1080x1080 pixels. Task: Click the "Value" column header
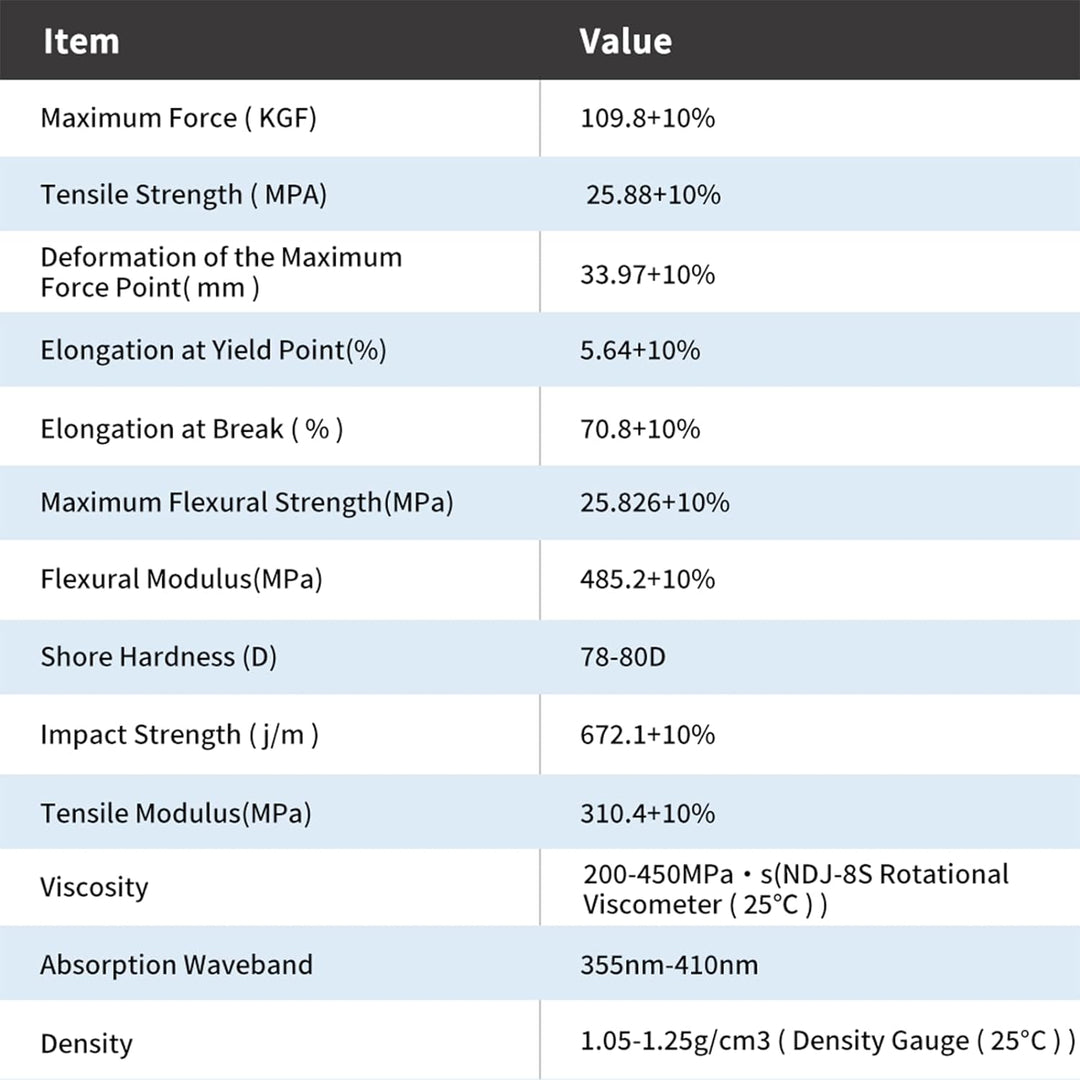tap(625, 41)
